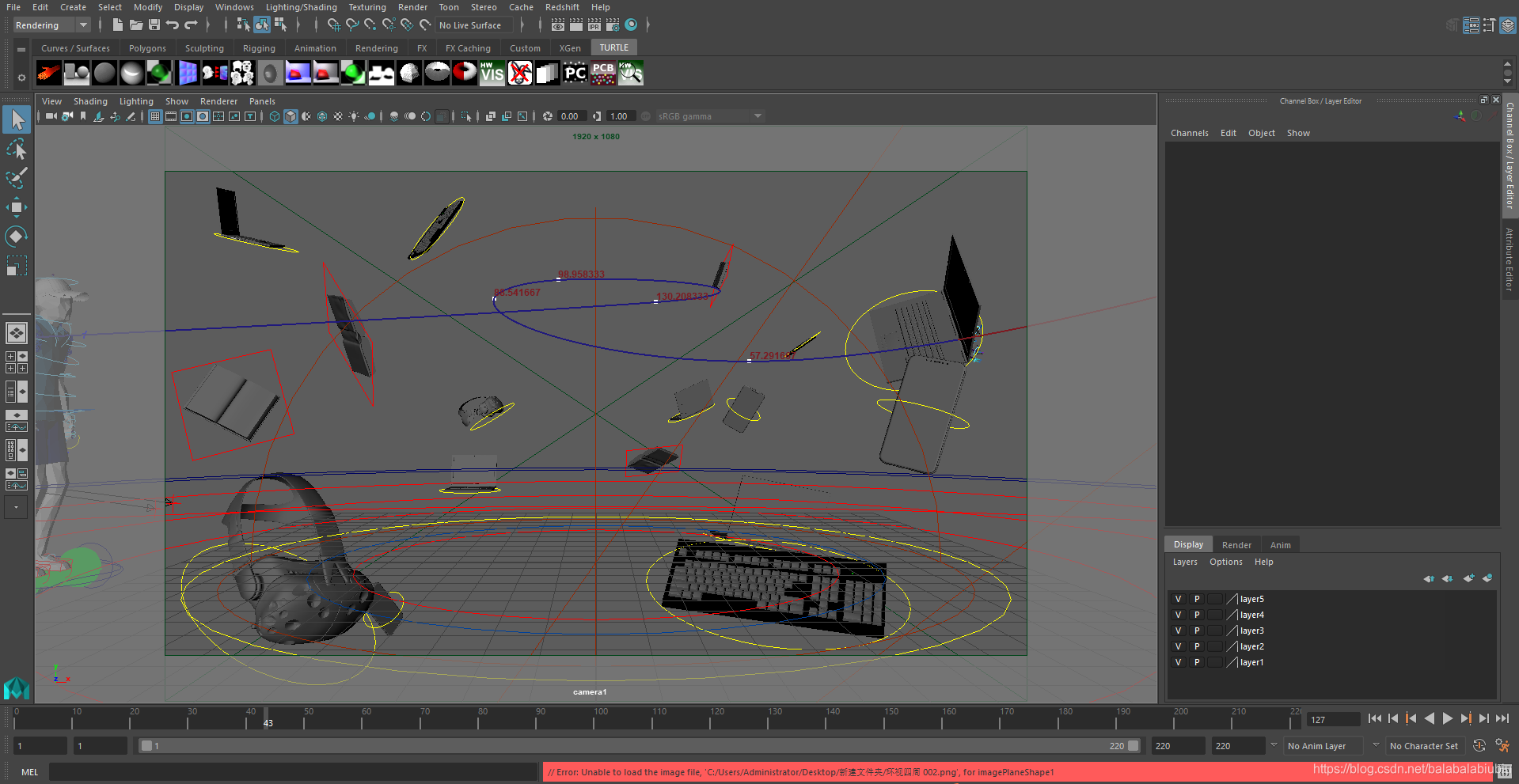Click the create new layer icon
Screen dimensions: 1519x784
pos(1468,578)
